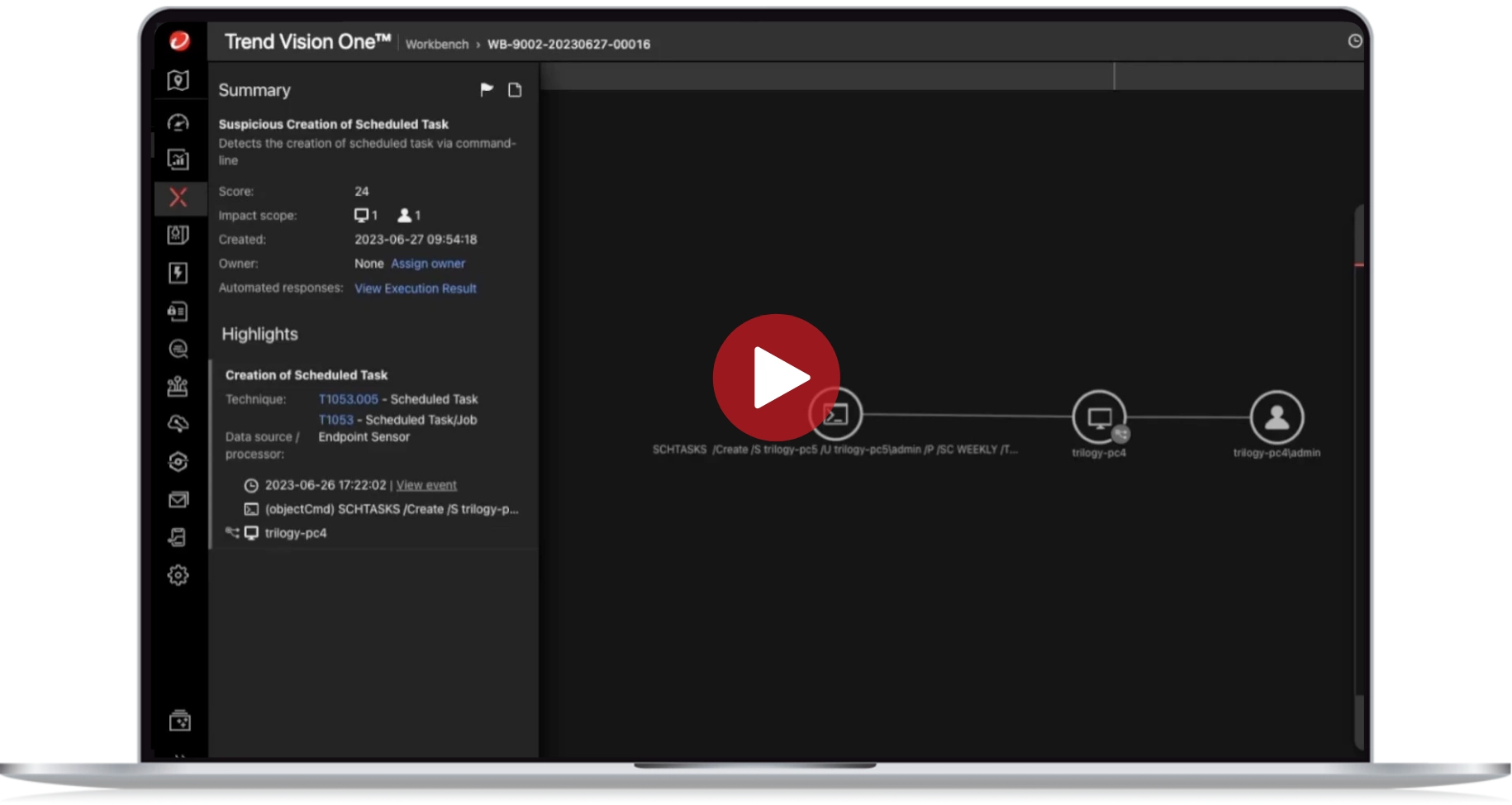Image resolution: width=1512 pixels, height=805 pixels.
Task: Click the score value 24
Action: pyautogui.click(x=362, y=191)
